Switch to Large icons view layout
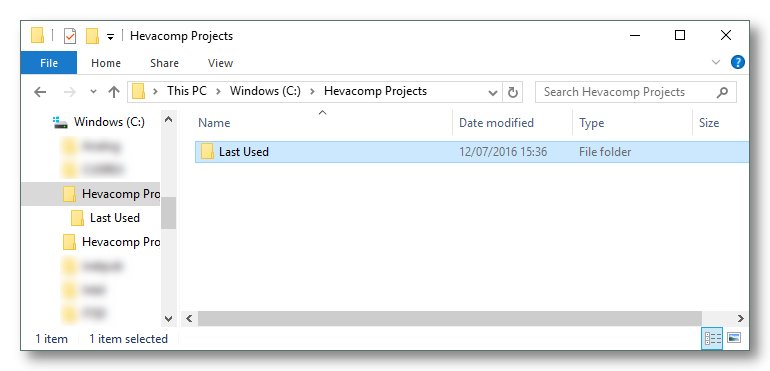The image size is (770, 371). 734,338
